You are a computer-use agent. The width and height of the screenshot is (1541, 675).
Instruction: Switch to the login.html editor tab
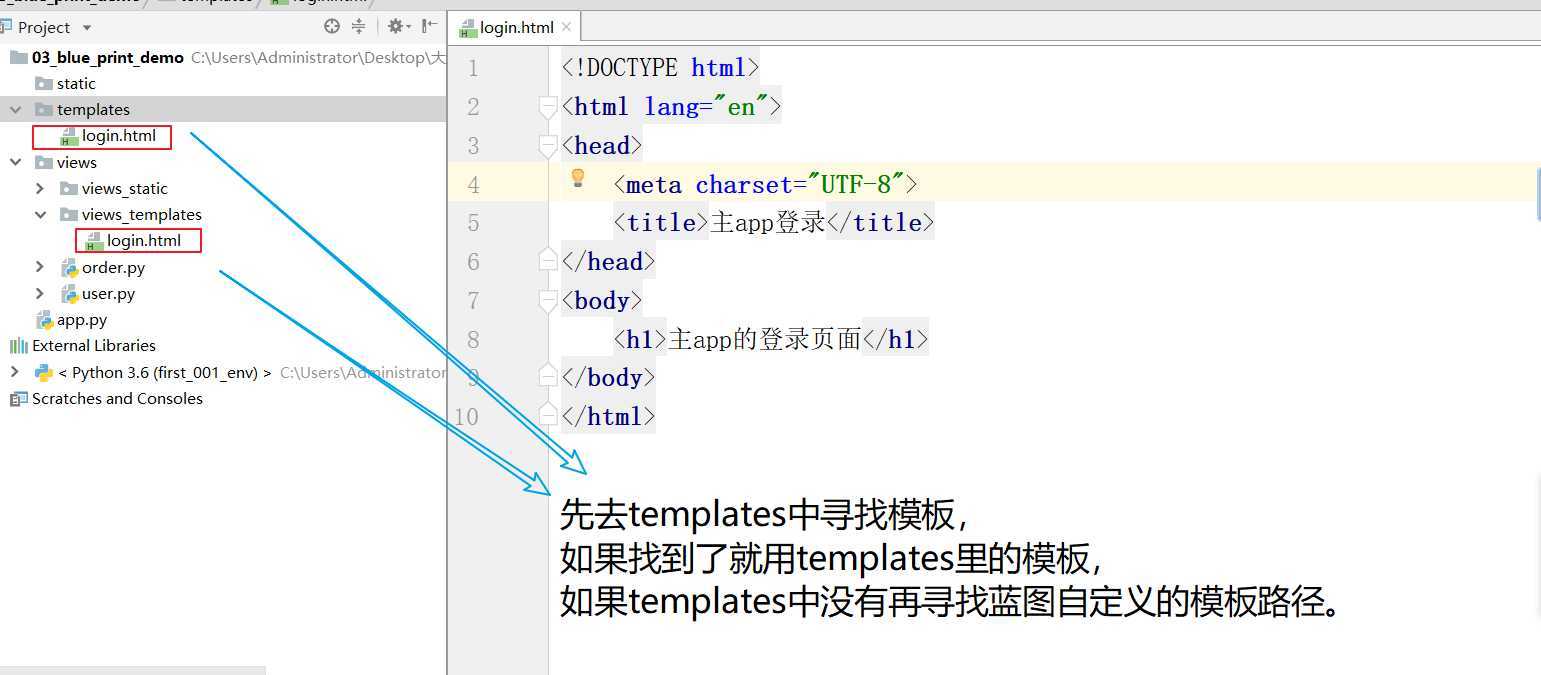(515, 27)
